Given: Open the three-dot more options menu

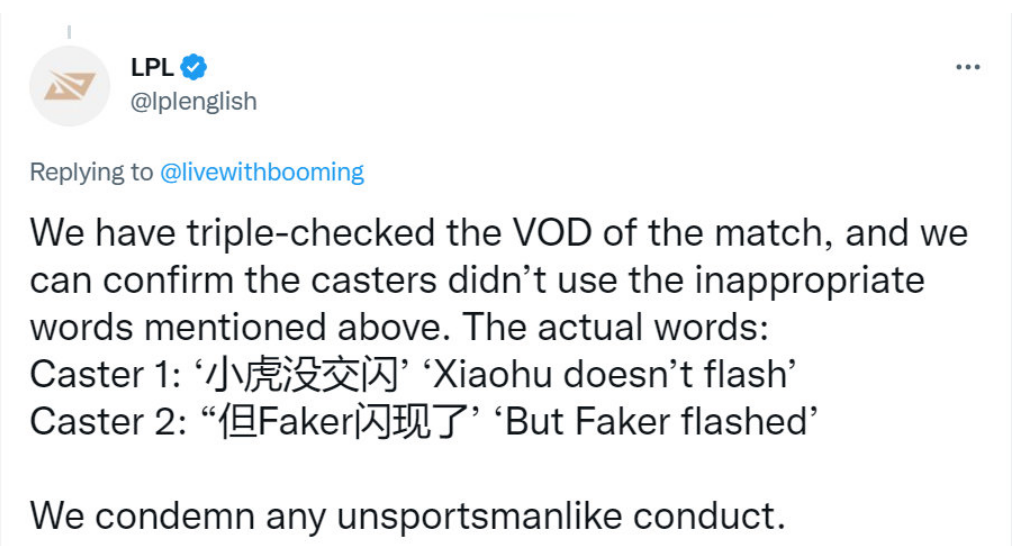Looking at the screenshot, I should pos(967,68).
